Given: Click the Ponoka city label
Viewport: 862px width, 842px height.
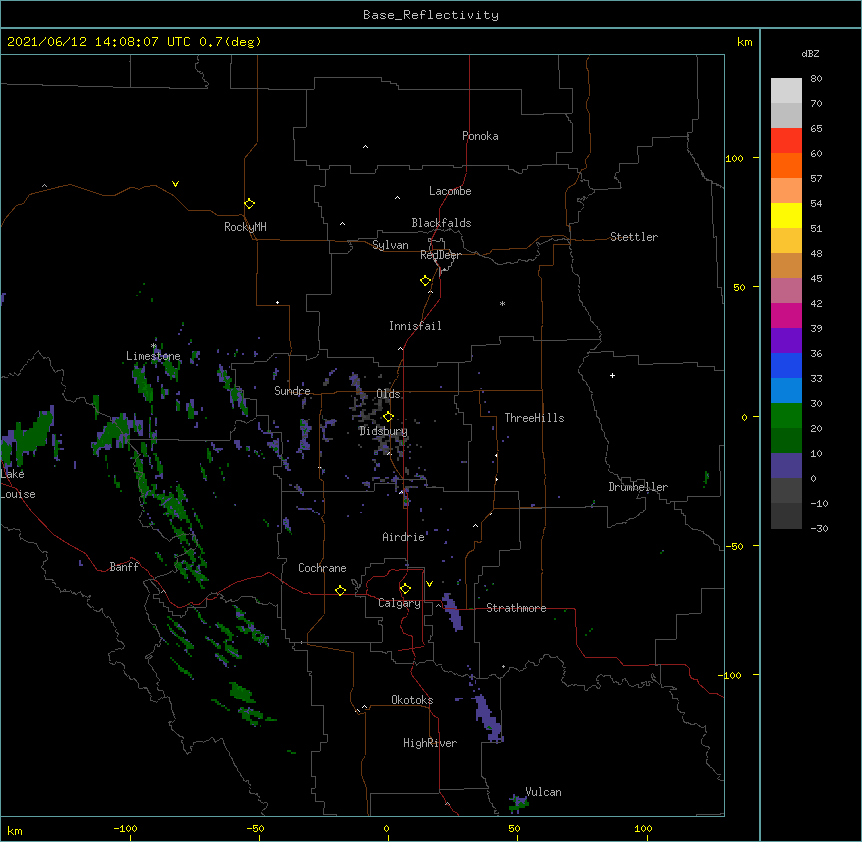Looking at the screenshot, I should [x=480, y=136].
